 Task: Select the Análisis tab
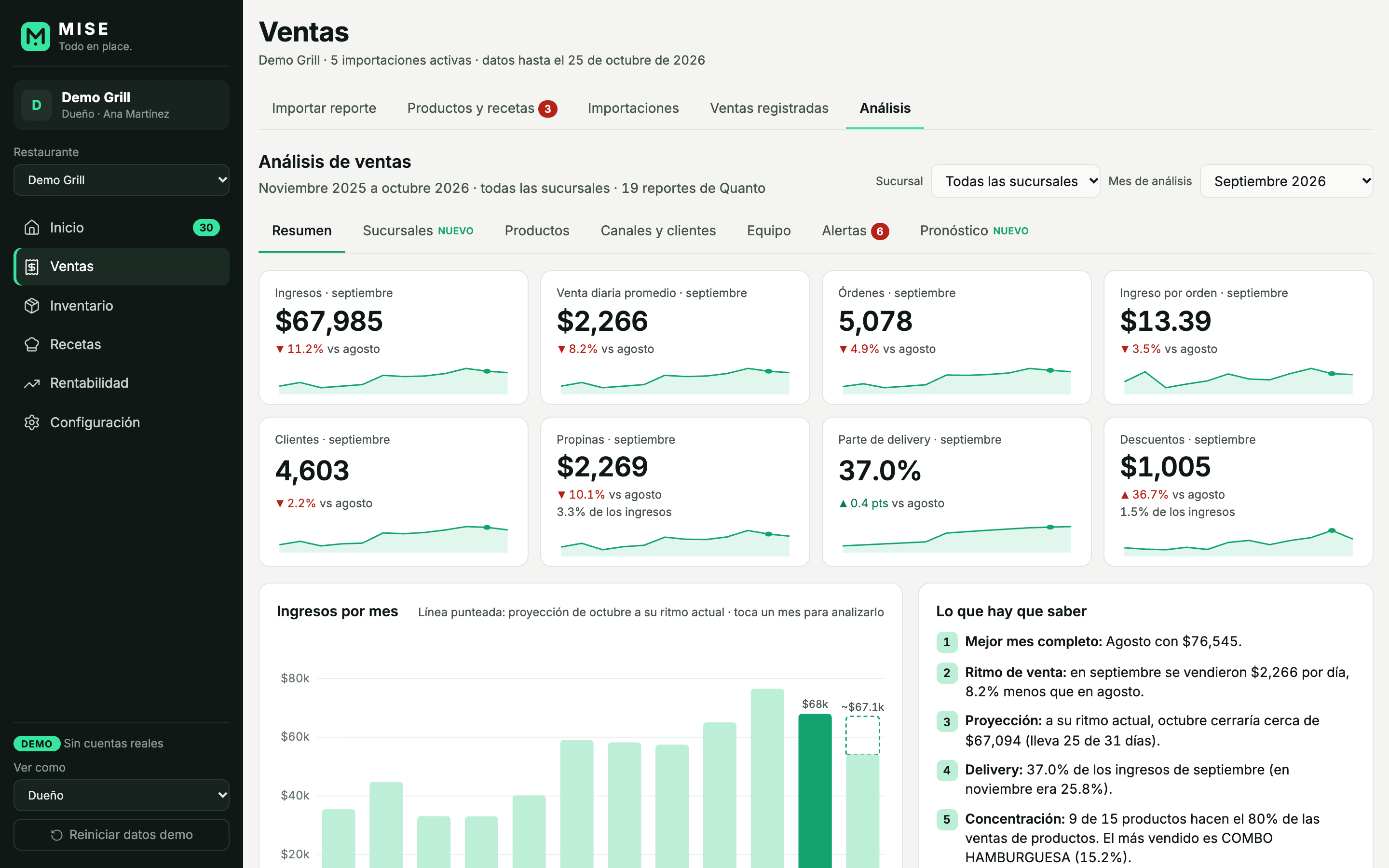click(885, 108)
